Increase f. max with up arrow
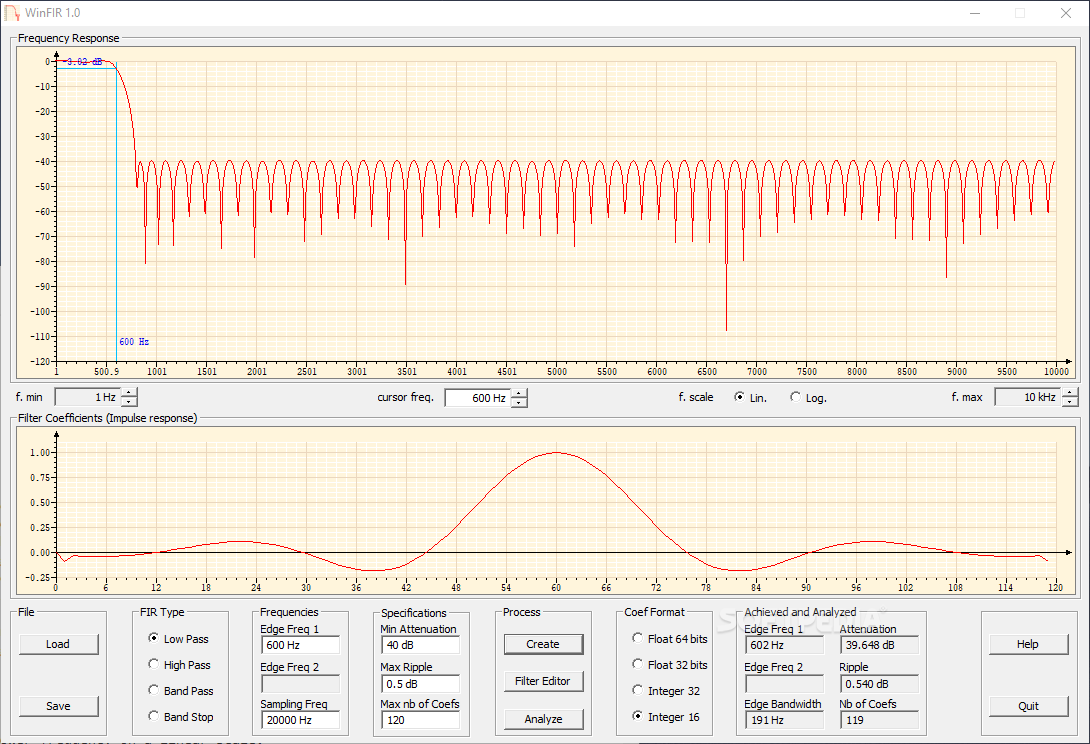1090x744 pixels. [1070, 393]
